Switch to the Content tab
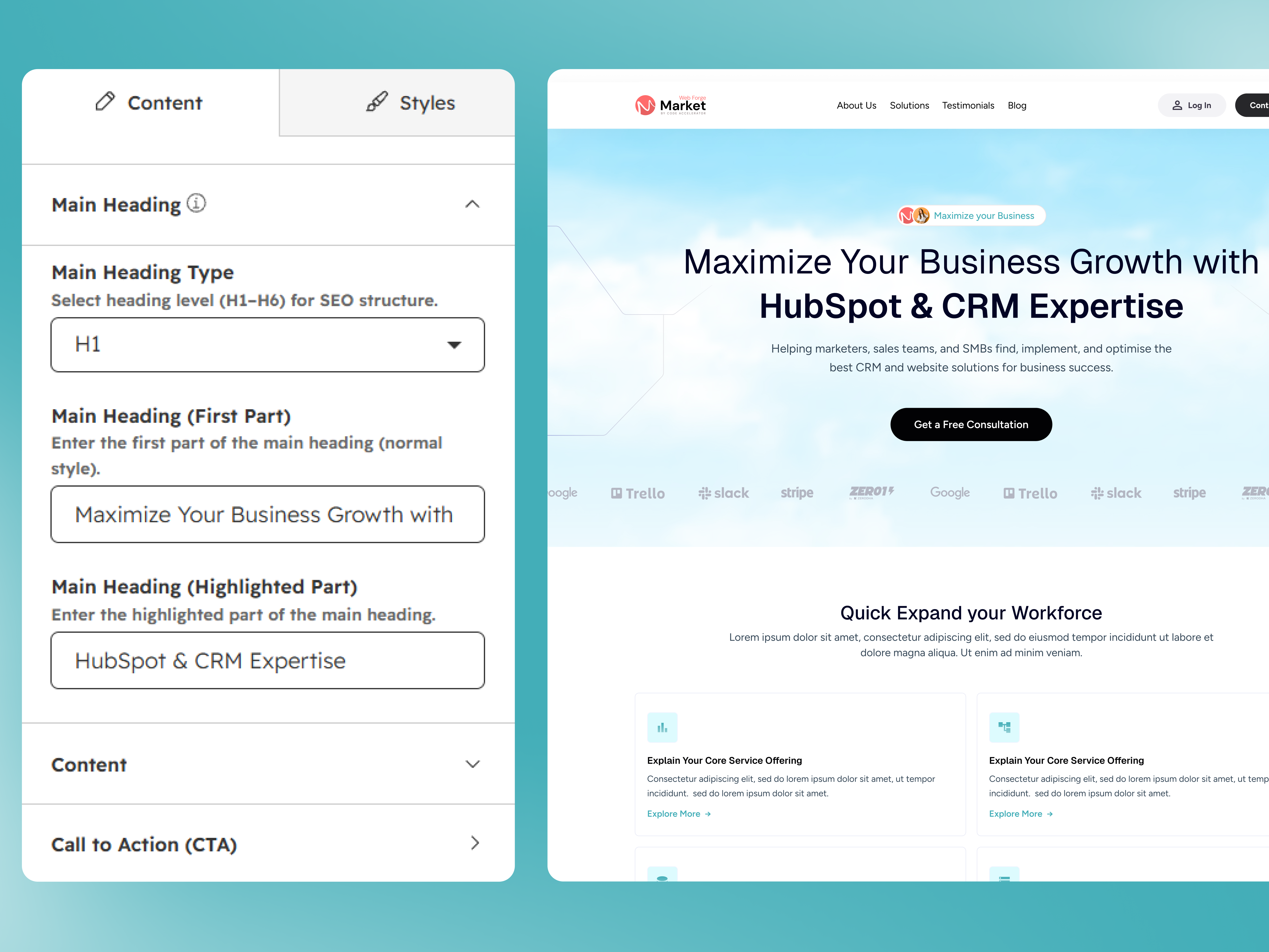 [x=150, y=103]
